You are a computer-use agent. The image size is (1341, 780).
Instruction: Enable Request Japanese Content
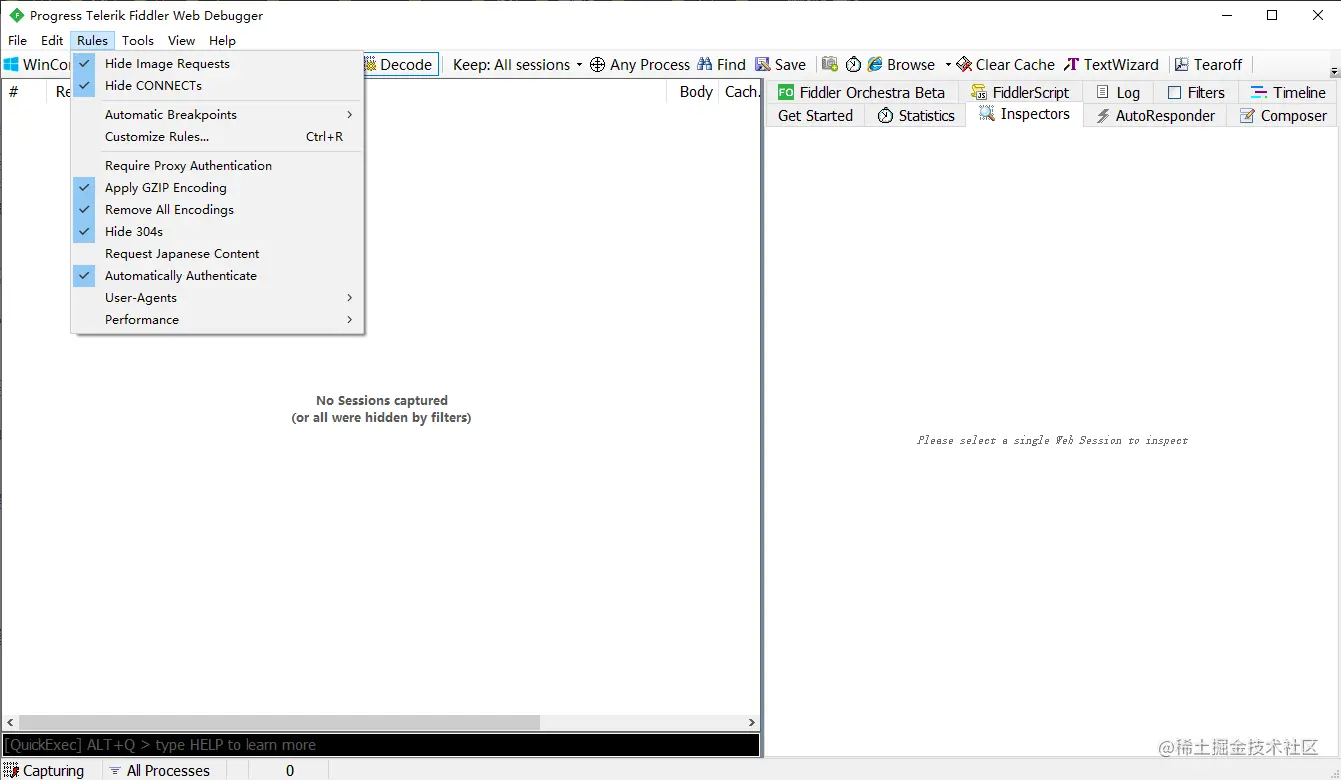point(217,254)
